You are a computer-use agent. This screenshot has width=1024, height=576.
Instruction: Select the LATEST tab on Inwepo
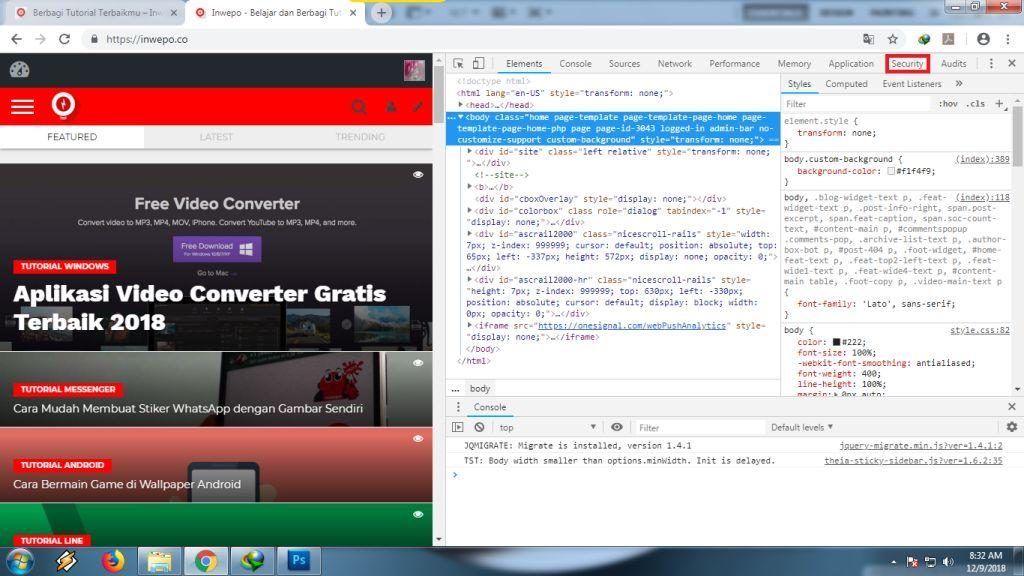coord(216,136)
